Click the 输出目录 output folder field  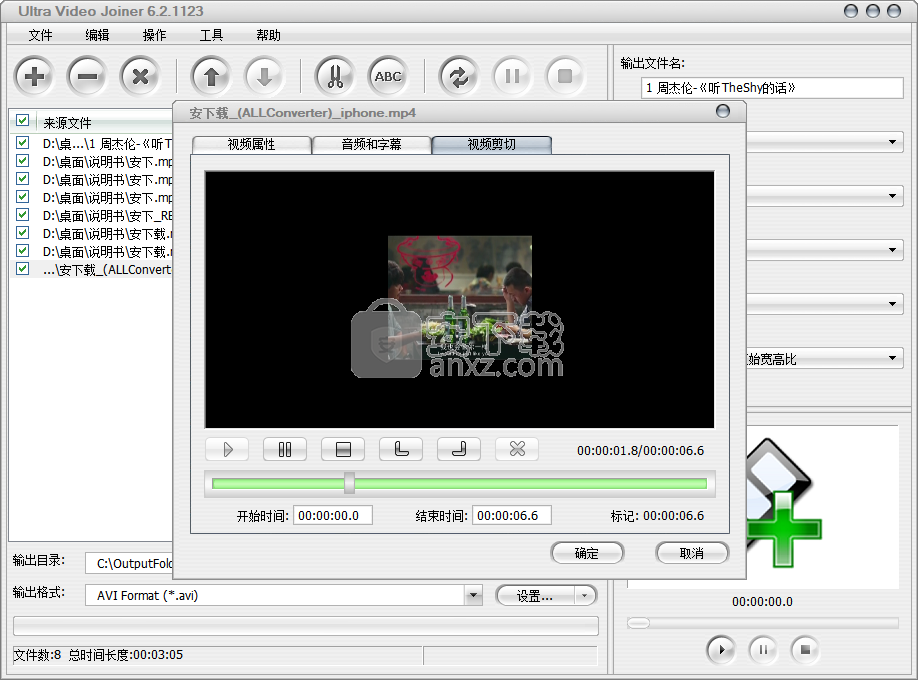pyautogui.click(x=129, y=563)
